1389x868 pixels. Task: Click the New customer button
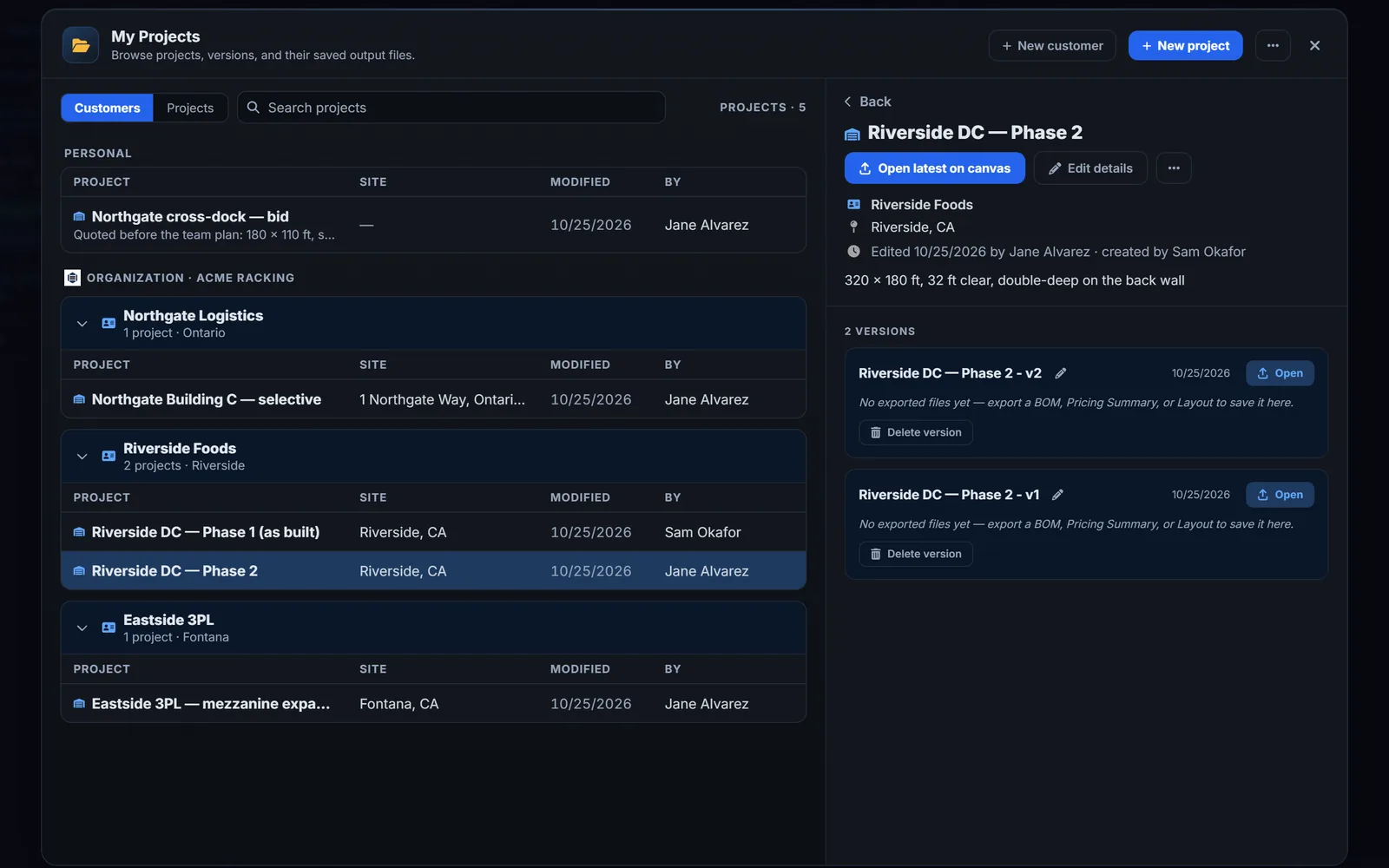[1052, 45]
